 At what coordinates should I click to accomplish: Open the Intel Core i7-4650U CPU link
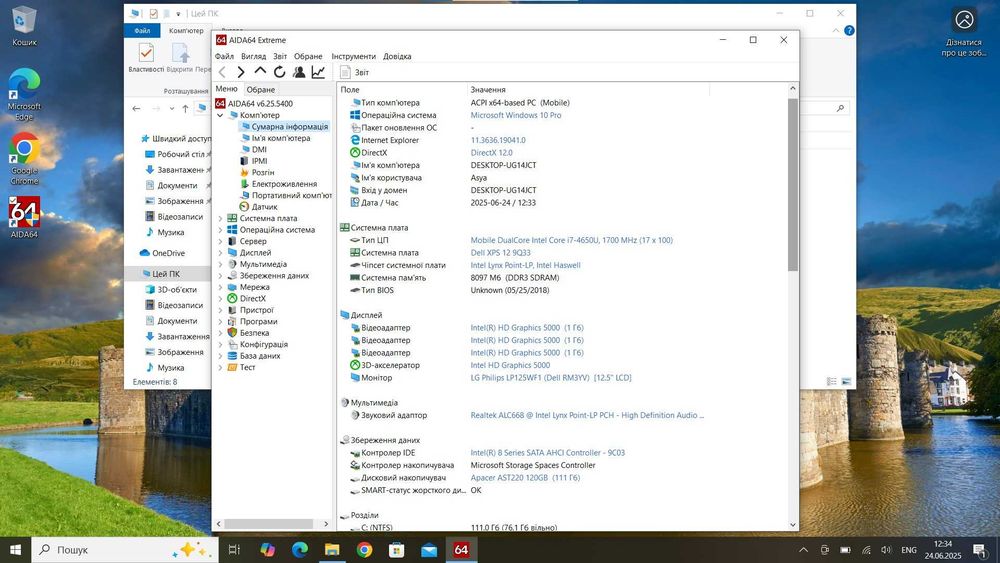click(571, 240)
